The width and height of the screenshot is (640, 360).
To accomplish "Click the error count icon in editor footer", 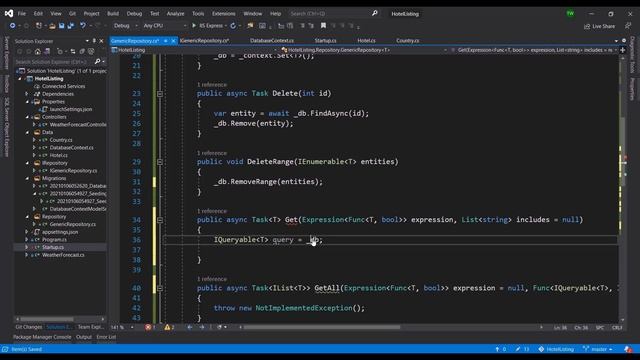I will click(148, 327).
